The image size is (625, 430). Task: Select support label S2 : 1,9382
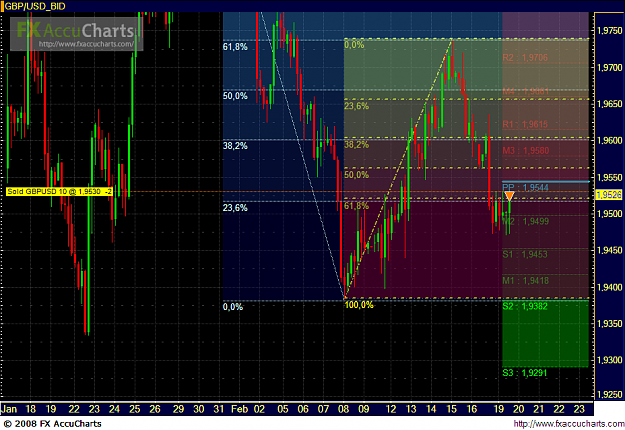[525, 306]
